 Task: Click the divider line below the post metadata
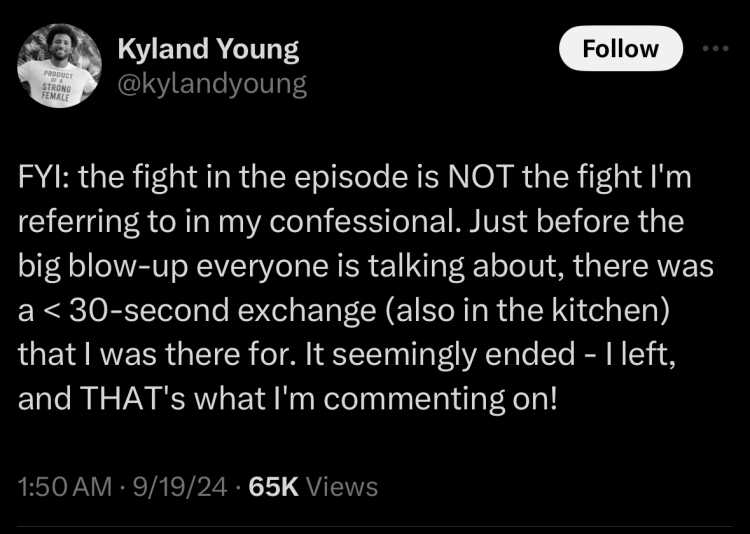375,527
